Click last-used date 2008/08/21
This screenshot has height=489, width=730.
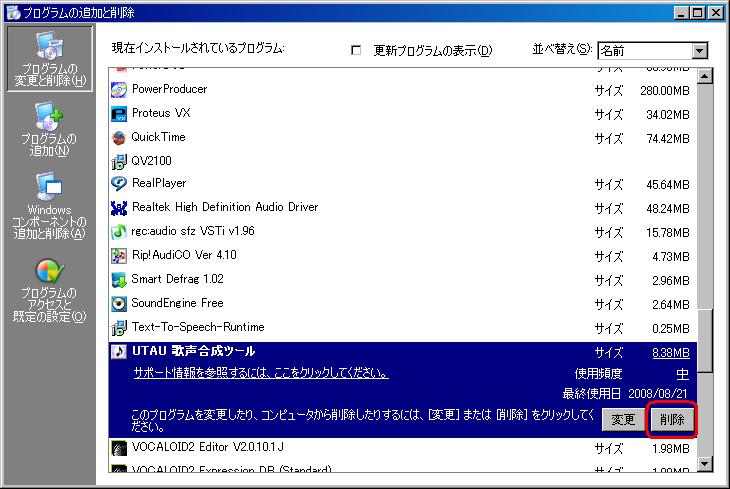[x=657, y=394]
